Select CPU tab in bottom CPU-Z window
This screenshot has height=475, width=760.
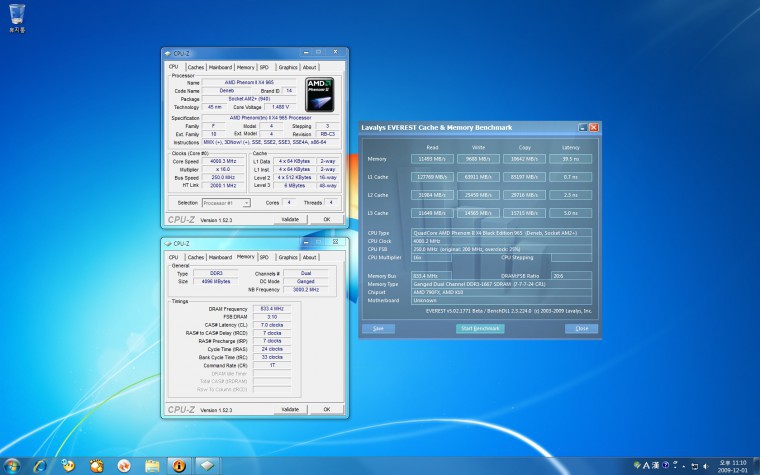coord(174,257)
